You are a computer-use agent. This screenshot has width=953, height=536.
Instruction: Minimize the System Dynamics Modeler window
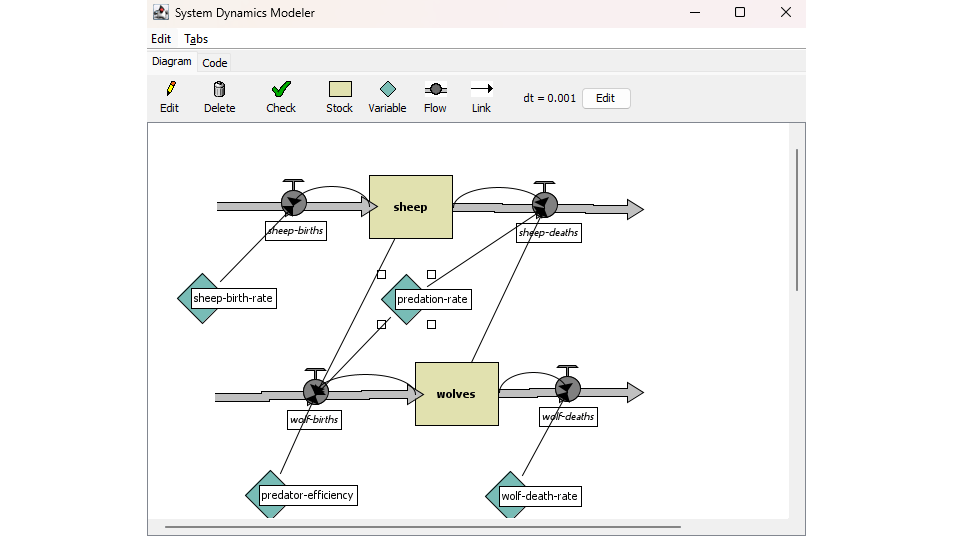695,12
